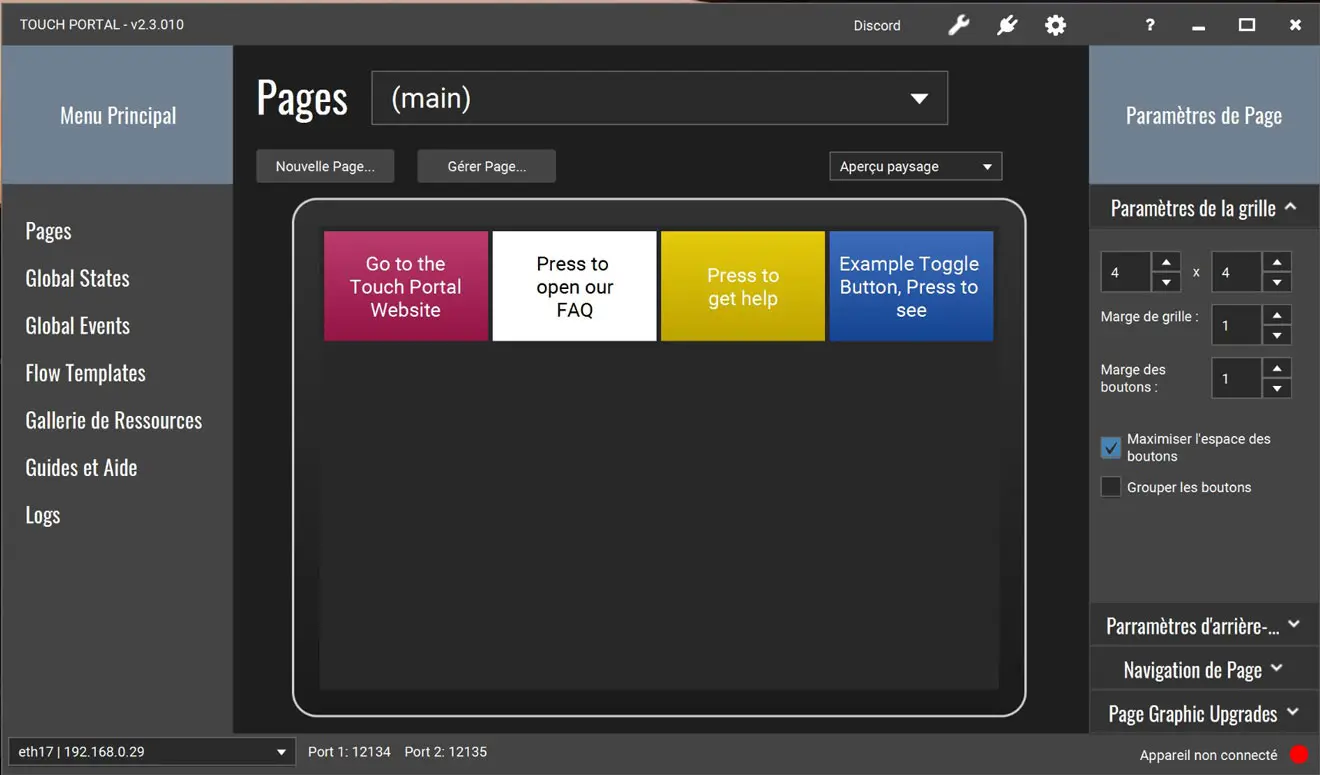Click the Appareil non connecté status text
Image resolution: width=1320 pixels, height=775 pixels.
(1208, 755)
